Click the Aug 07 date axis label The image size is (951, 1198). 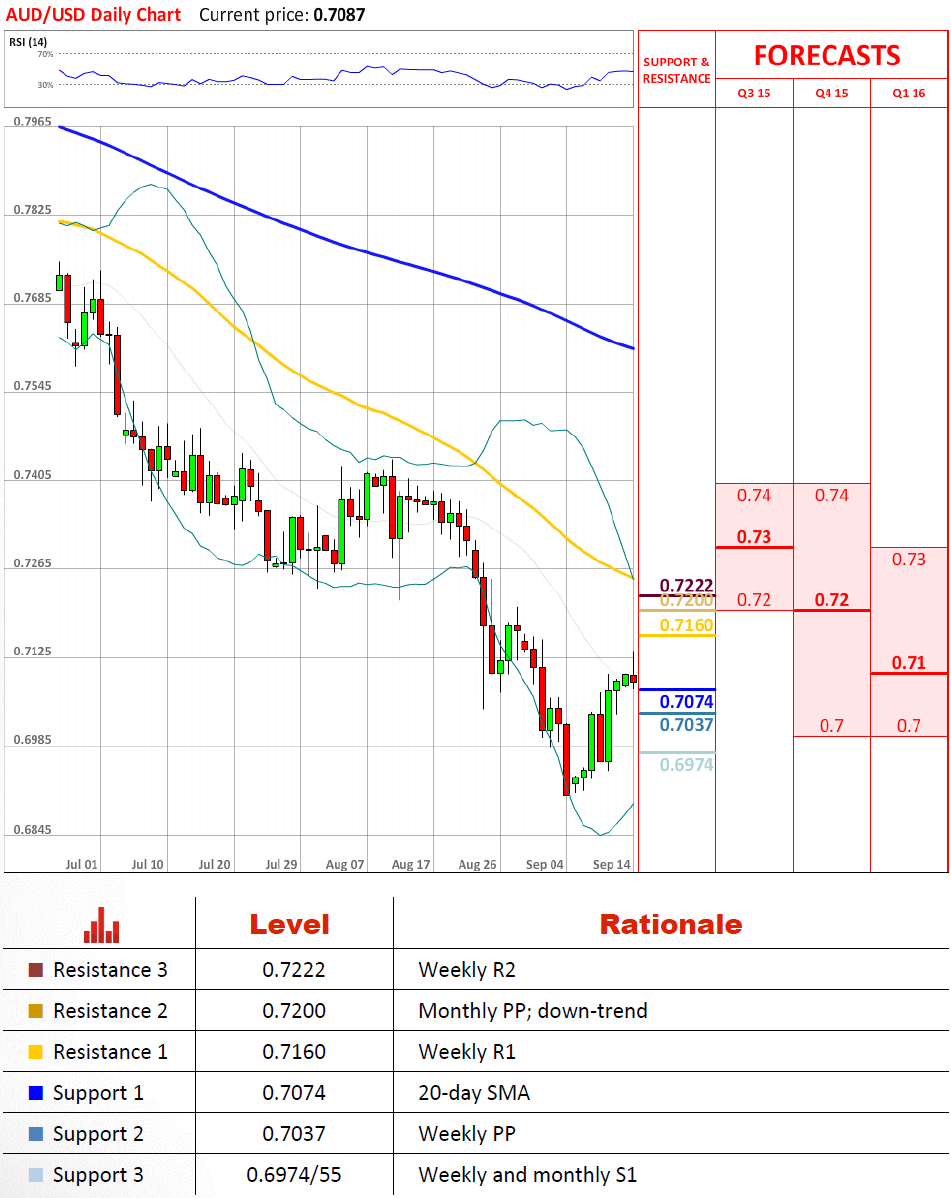click(344, 864)
